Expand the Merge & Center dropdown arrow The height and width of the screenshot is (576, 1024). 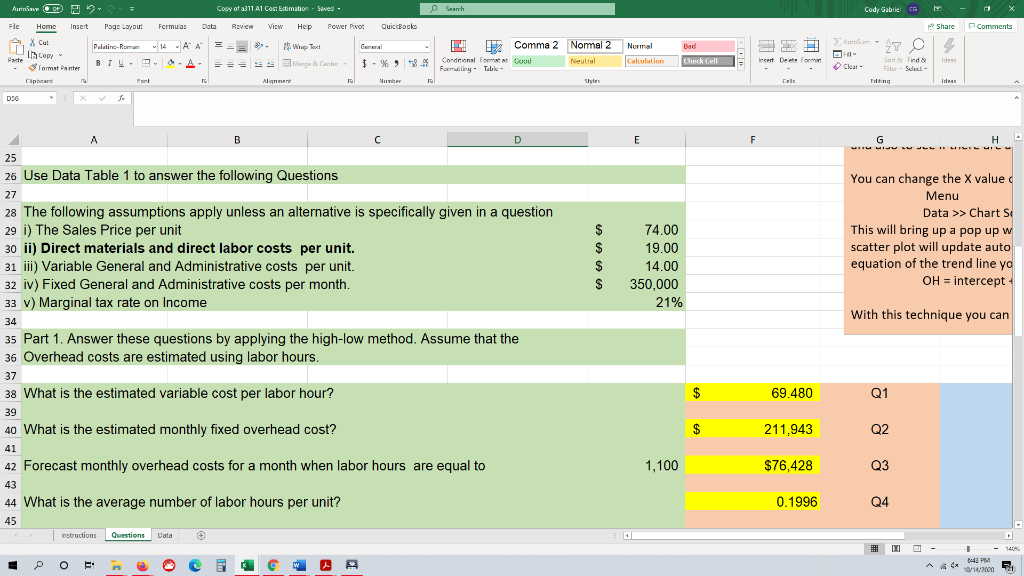coord(345,63)
